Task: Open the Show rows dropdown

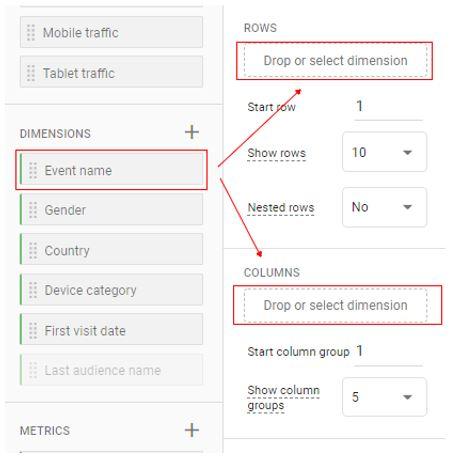Action: click(384, 152)
